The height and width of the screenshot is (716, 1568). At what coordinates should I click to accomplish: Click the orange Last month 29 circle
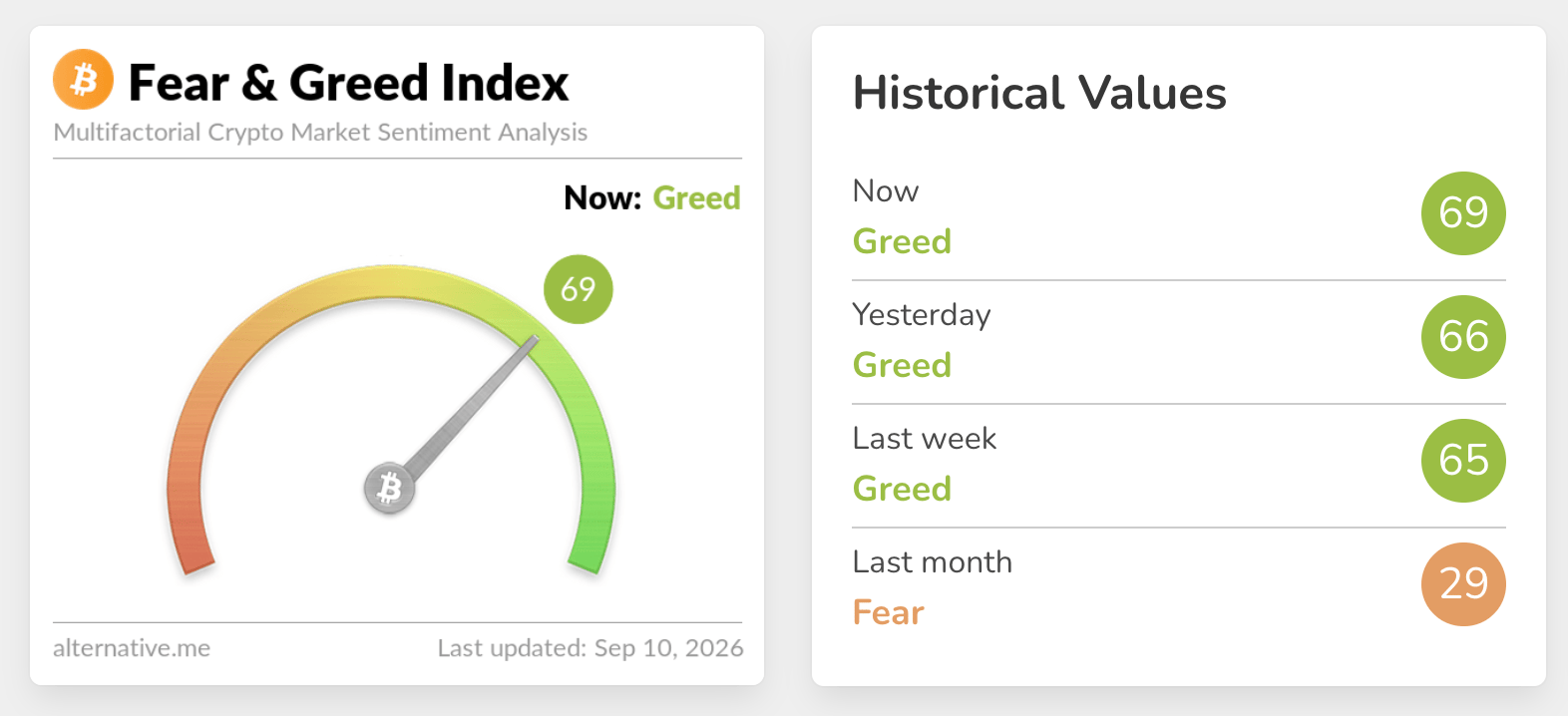point(1463,583)
